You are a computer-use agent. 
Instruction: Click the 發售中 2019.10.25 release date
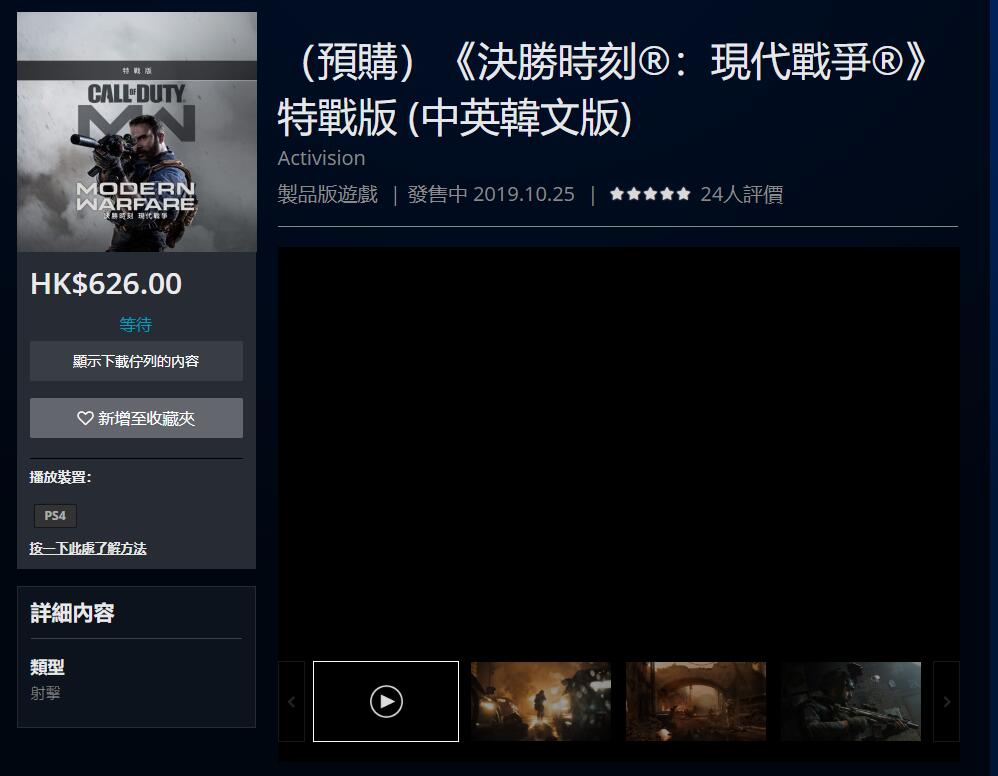click(x=491, y=194)
